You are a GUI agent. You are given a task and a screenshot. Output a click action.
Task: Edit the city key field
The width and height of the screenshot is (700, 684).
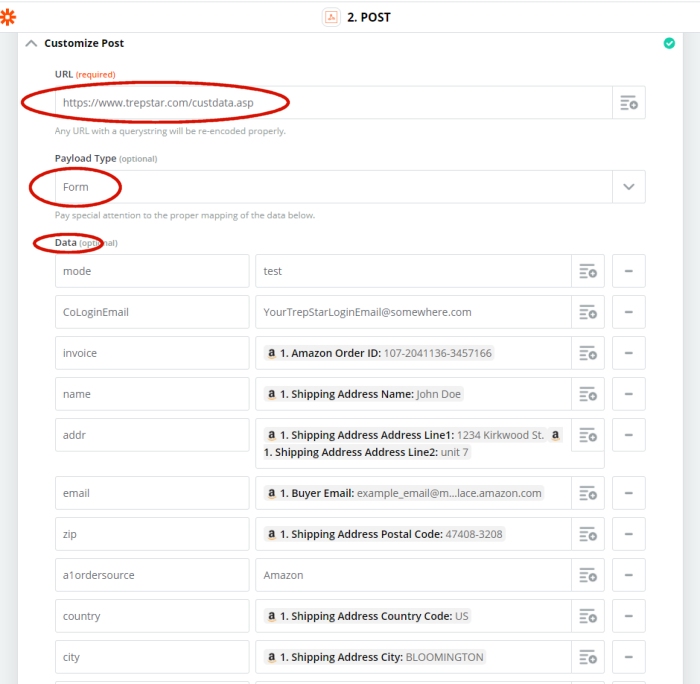click(152, 657)
